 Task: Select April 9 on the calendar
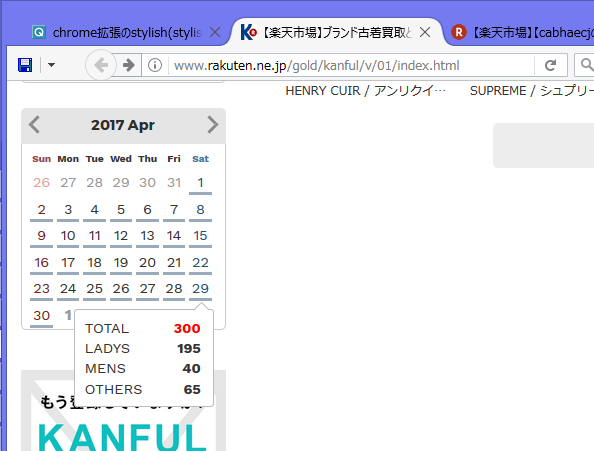point(41,236)
